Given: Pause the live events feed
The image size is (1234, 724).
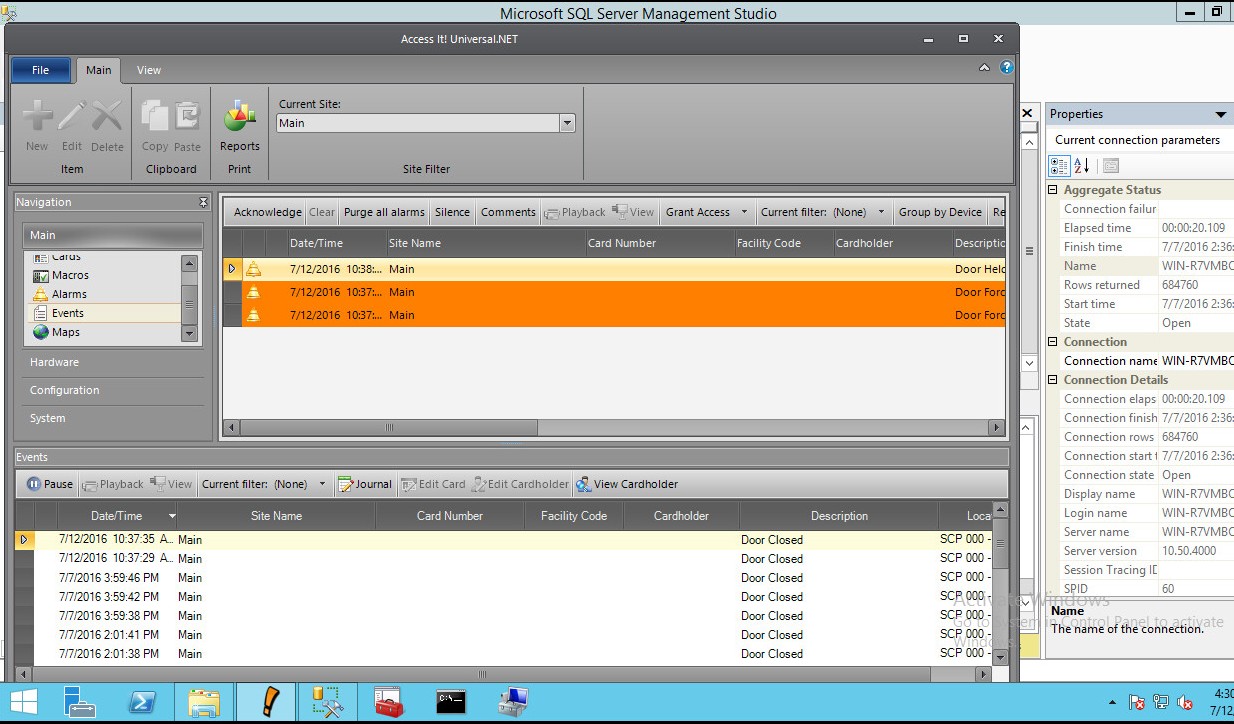Looking at the screenshot, I should (49, 484).
